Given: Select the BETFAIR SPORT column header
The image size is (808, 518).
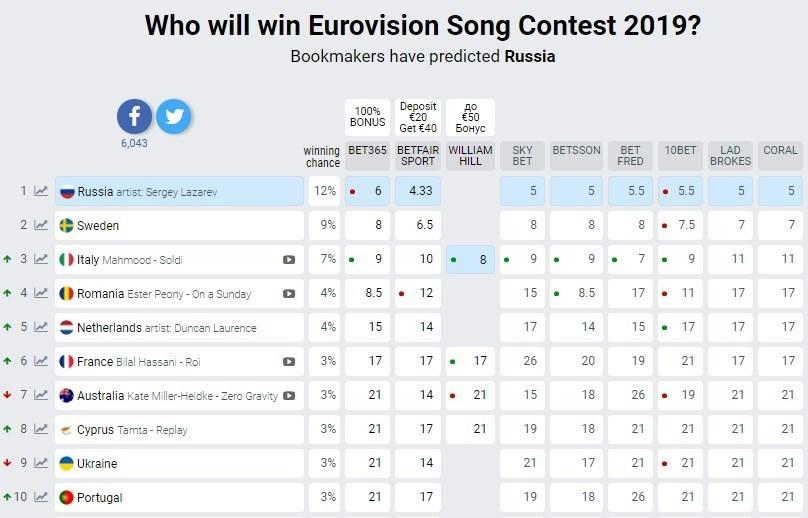Looking at the screenshot, I should [x=418, y=156].
